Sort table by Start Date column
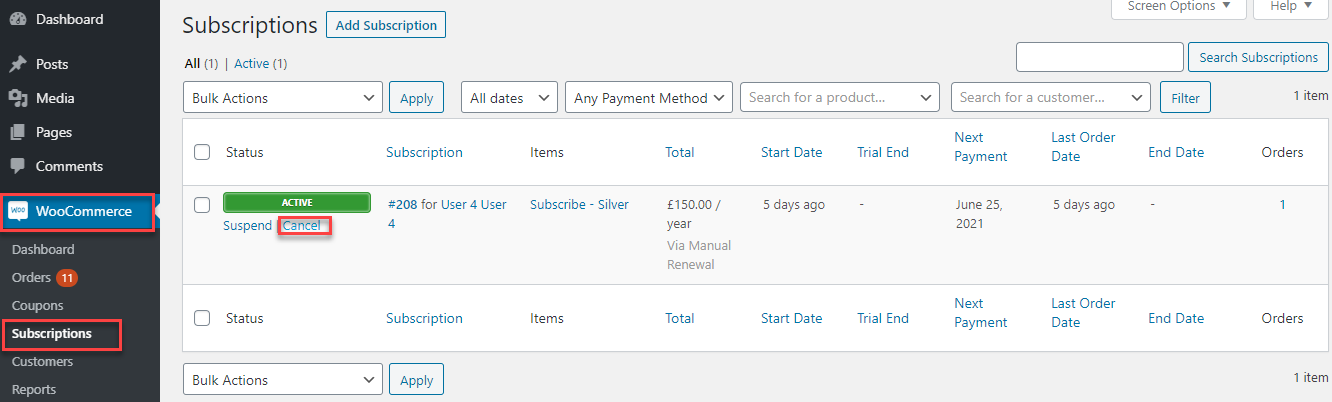Screen dimensions: 1332x402 [791, 152]
